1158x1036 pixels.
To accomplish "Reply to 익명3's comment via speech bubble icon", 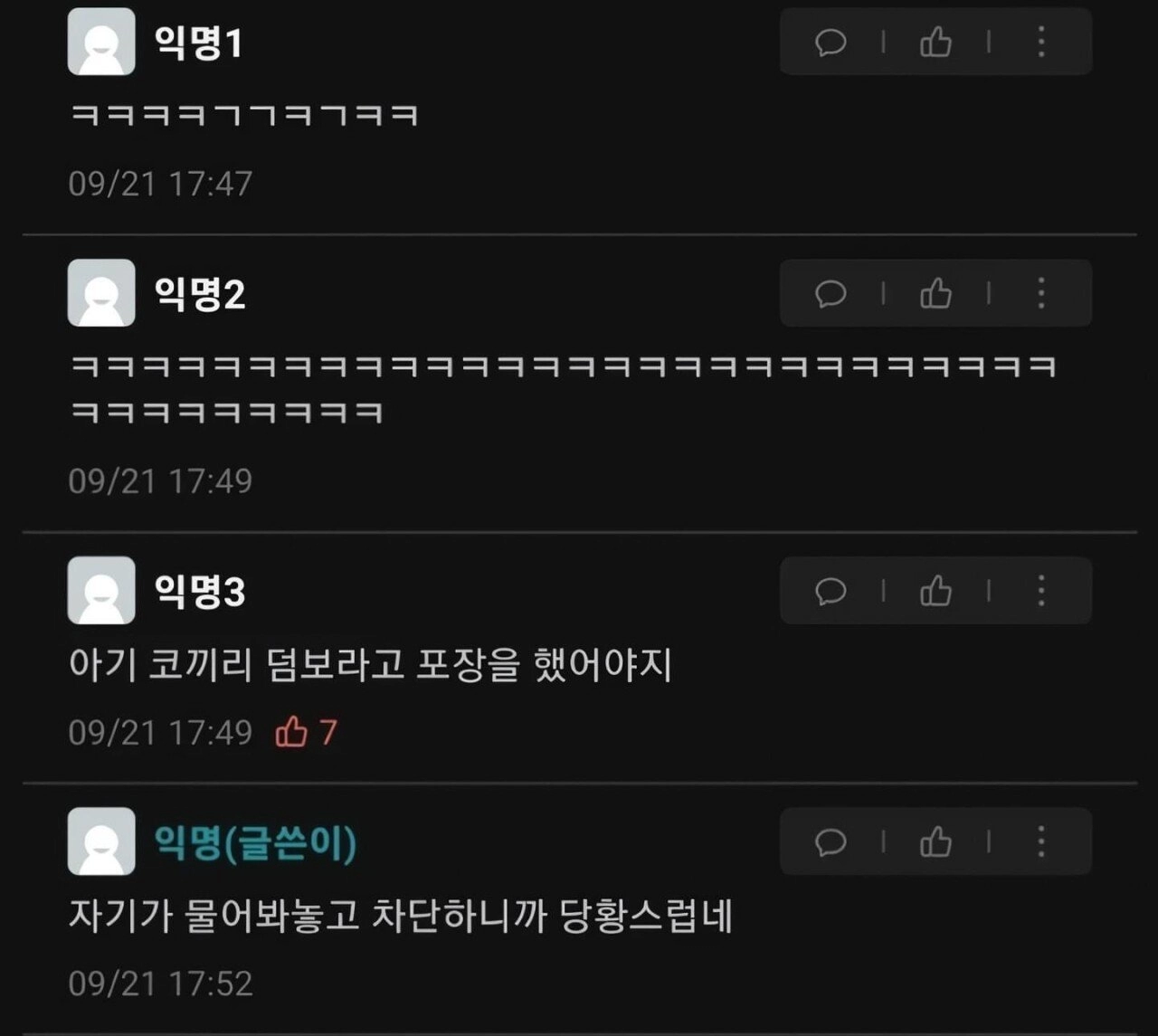I will pos(831,591).
